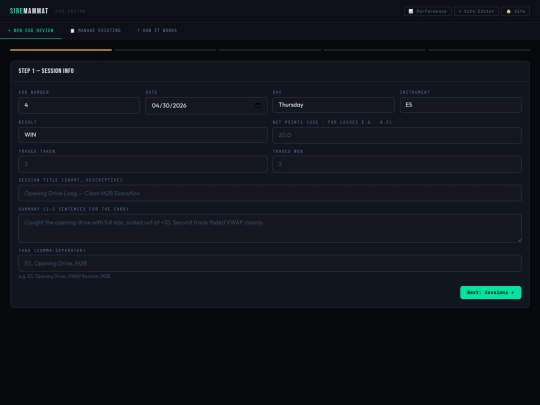The height and width of the screenshot is (405, 540).
Task: Open the How It Works tab
Action: pyautogui.click(x=157, y=30)
